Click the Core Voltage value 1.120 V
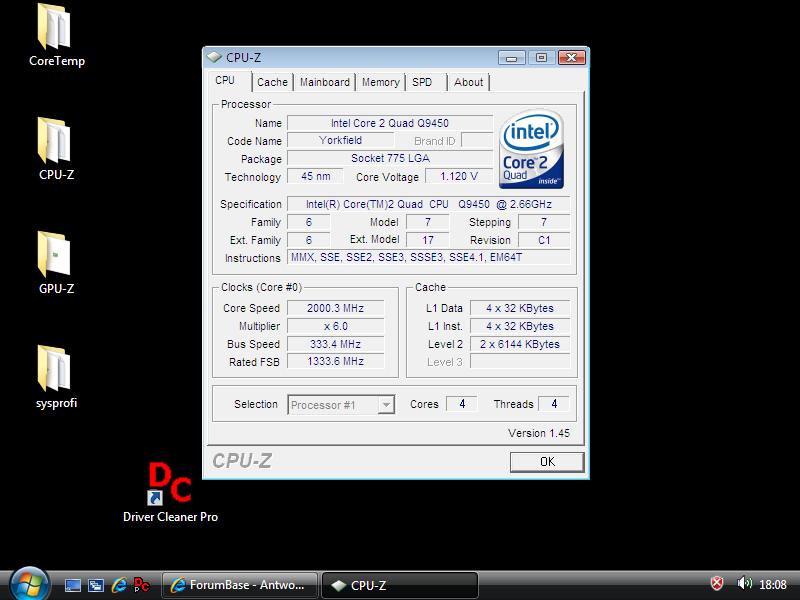This screenshot has width=800, height=600. tap(459, 177)
